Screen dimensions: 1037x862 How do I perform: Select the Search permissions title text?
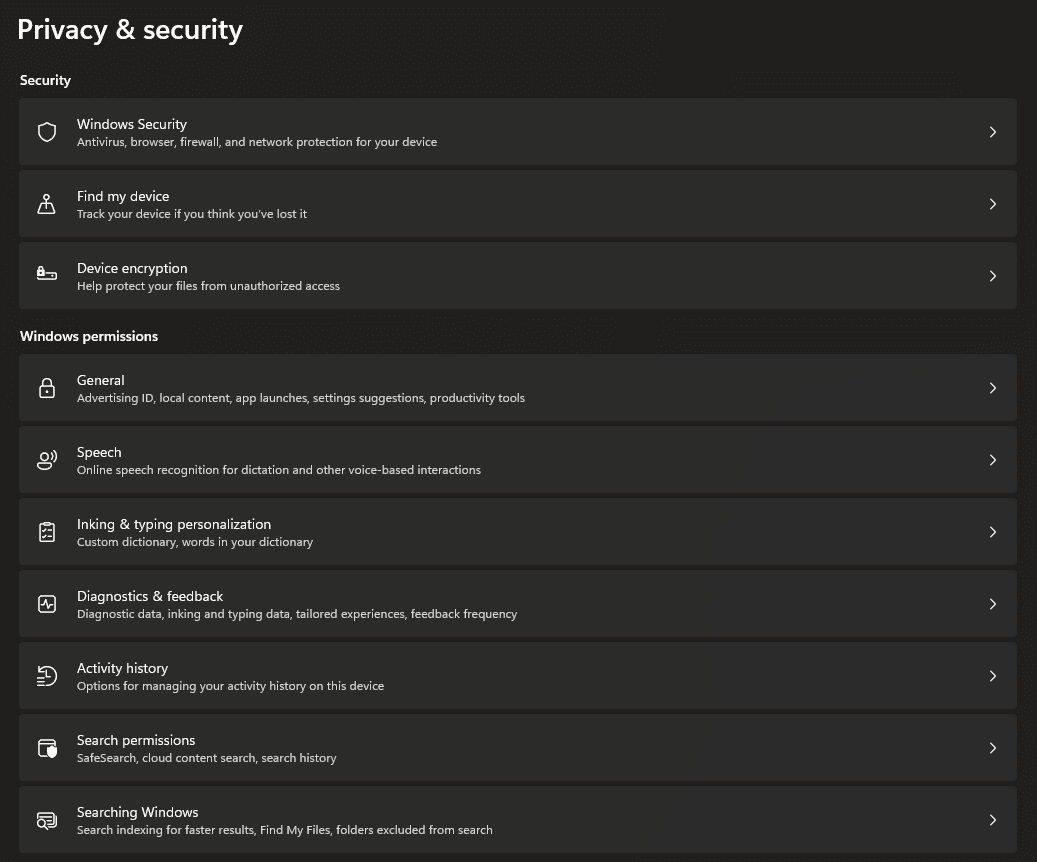136,740
